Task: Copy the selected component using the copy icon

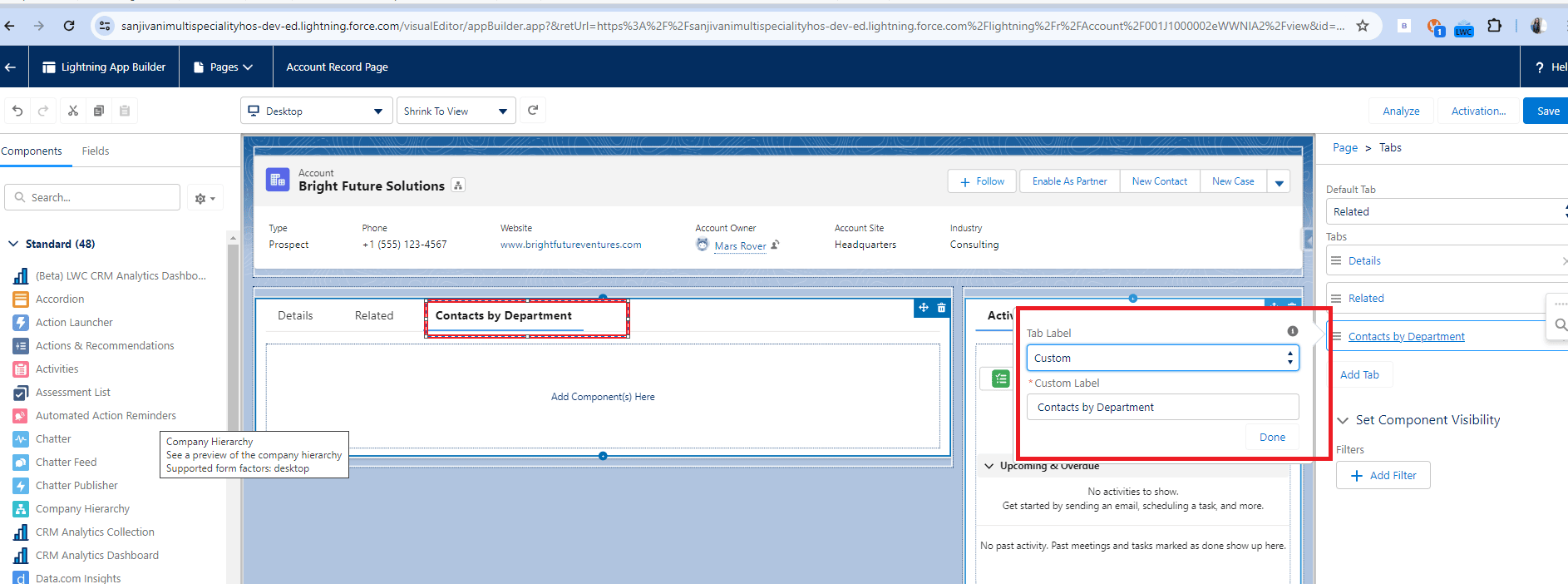Action: pyautogui.click(x=99, y=111)
